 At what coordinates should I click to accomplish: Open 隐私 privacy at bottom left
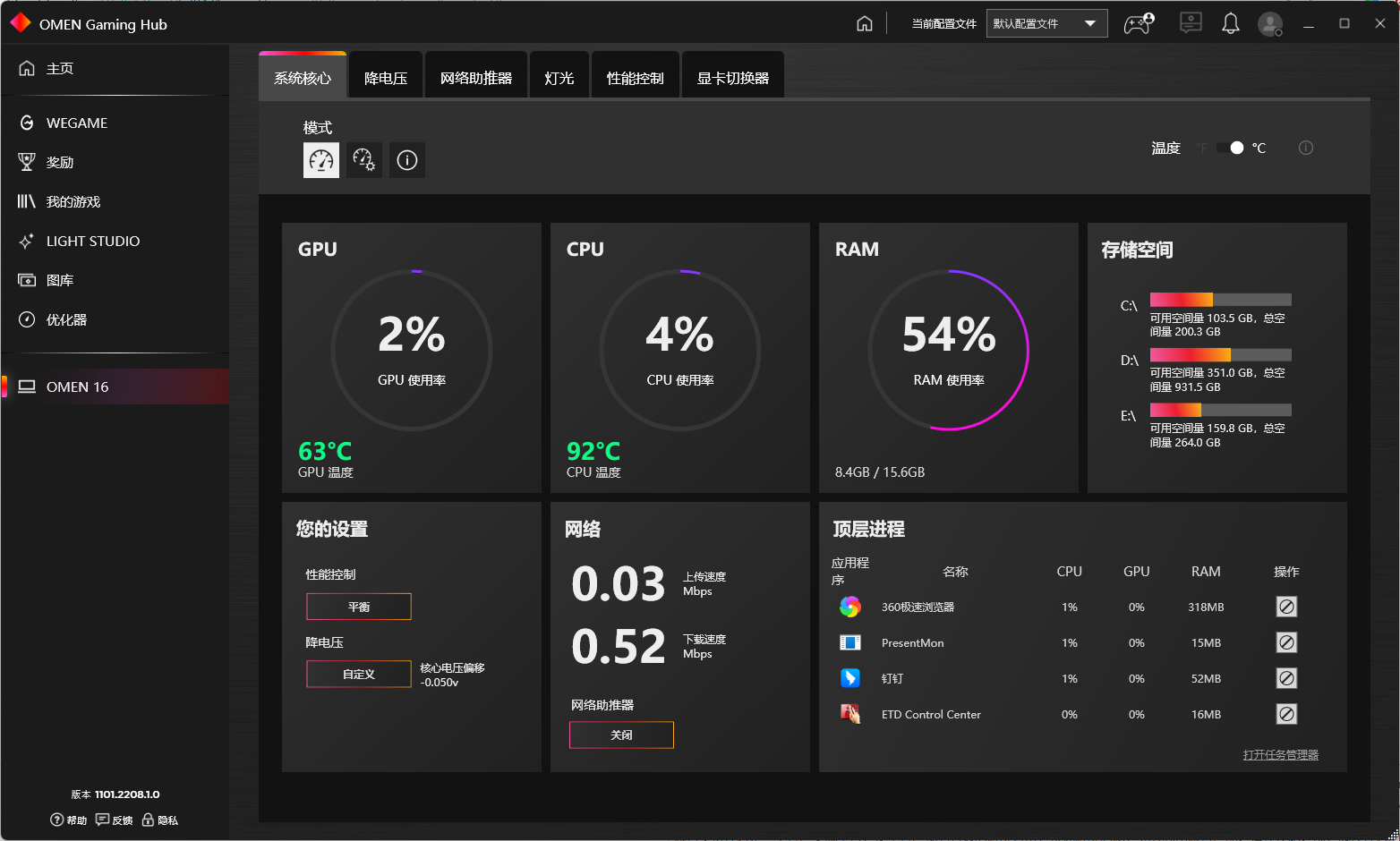pyautogui.click(x=160, y=820)
